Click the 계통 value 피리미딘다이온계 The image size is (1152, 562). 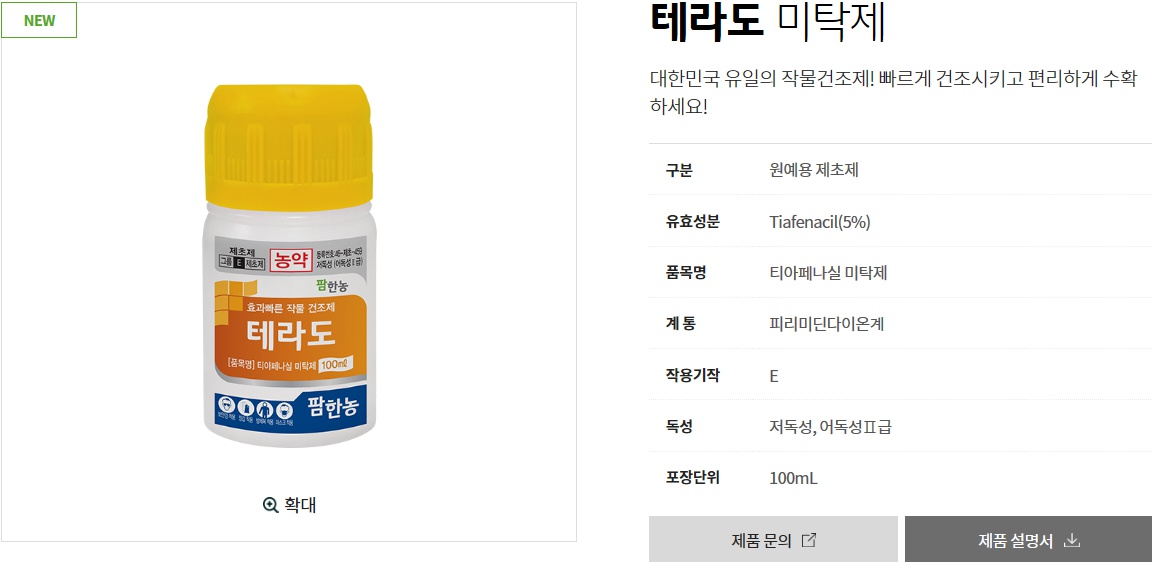pos(827,324)
